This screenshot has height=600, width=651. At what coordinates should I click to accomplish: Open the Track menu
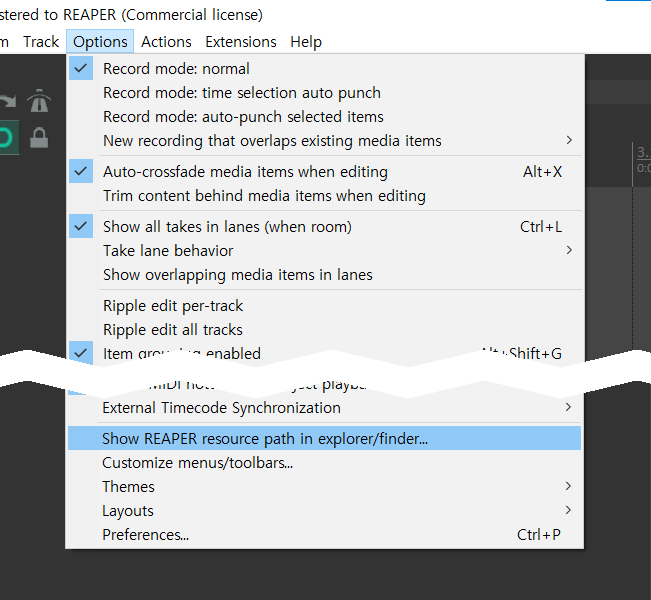(41, 42)
